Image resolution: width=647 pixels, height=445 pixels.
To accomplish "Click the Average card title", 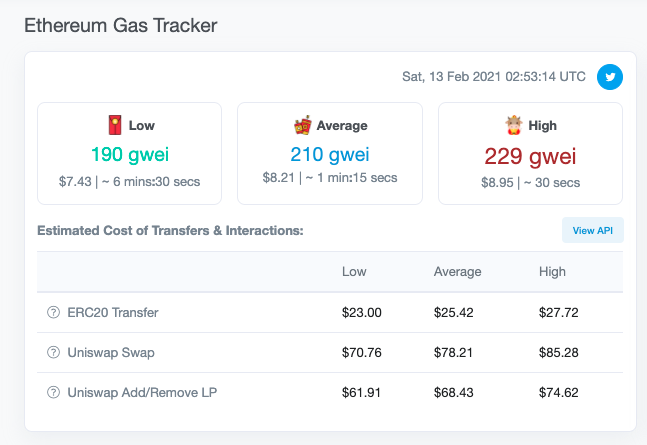I will click(342, 125).
